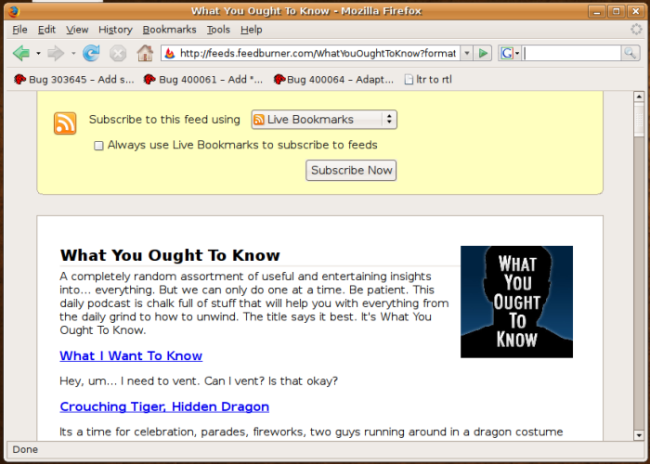The image size is (650, 464).
Task: Reload the current page
Action: [91, 53]
